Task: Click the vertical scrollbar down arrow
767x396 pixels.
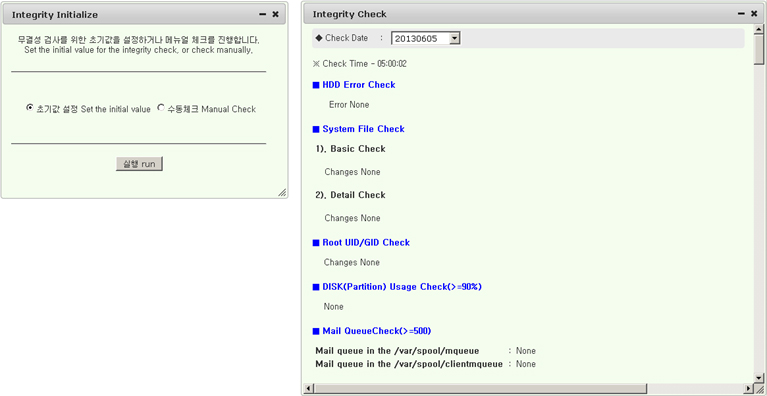Action: point(759,378)
